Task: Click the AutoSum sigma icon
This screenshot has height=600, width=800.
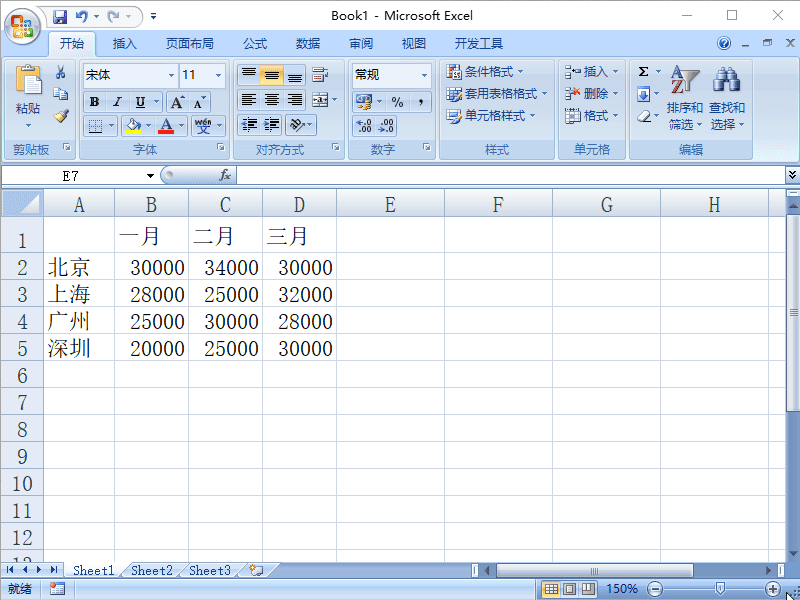Action: click(x=643, y=71)
